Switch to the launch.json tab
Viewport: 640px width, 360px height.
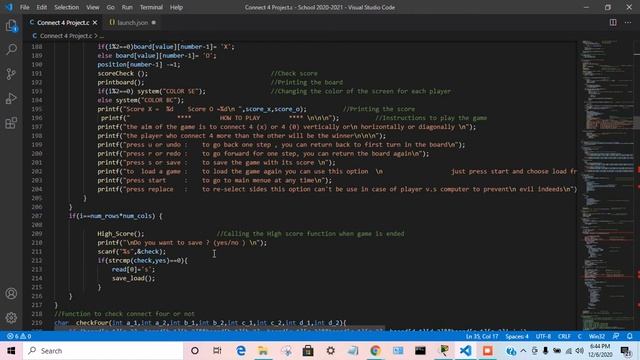click(132, 23)
